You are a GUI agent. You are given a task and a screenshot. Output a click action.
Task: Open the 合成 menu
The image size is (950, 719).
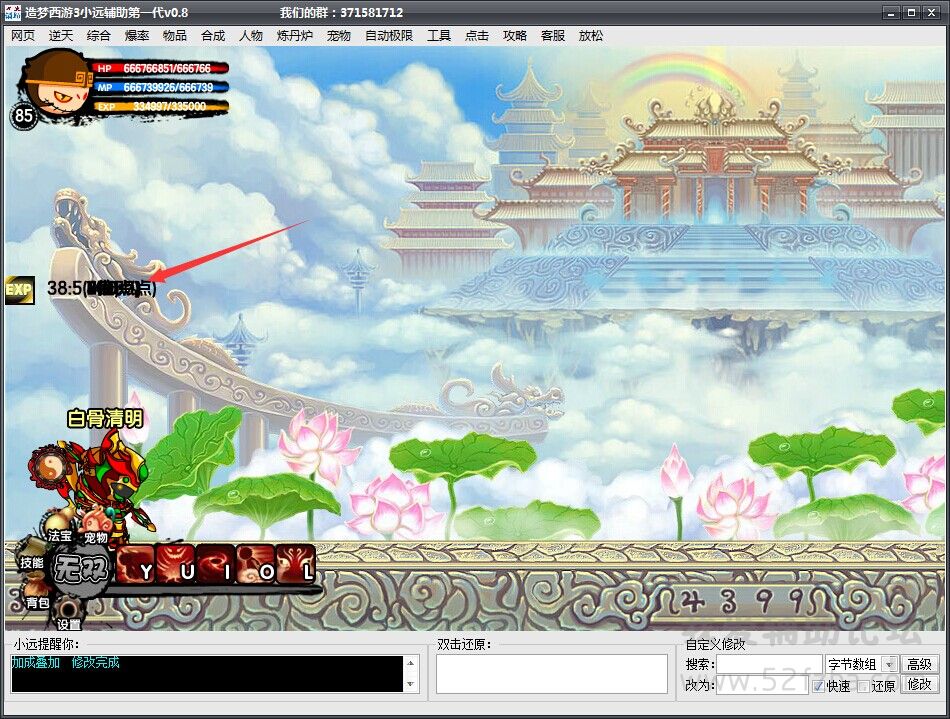[213, 36]
